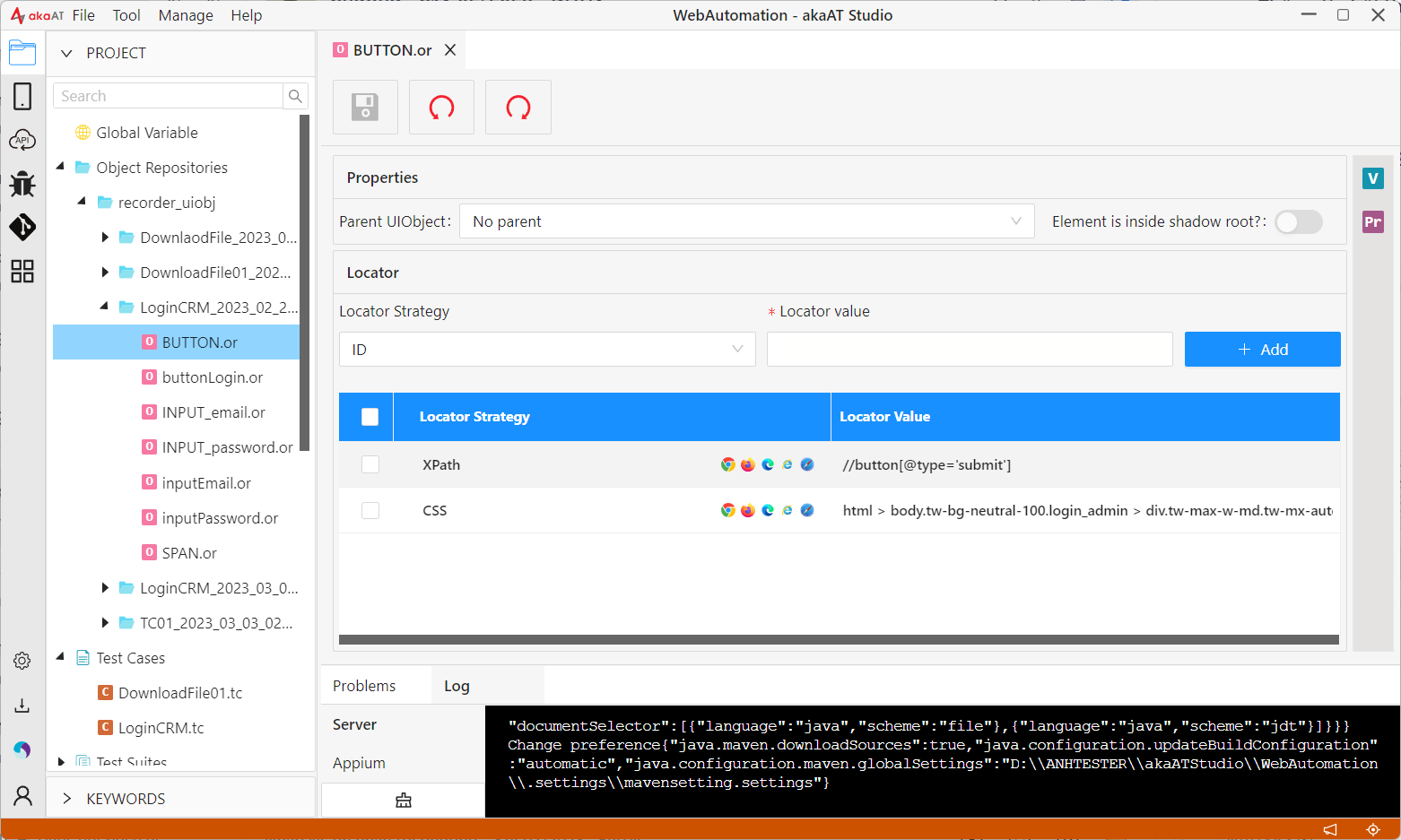This screenshot has width=1401, height=840.
Task: Open LoginCRM.tc test case
Action: click(161, 728)
